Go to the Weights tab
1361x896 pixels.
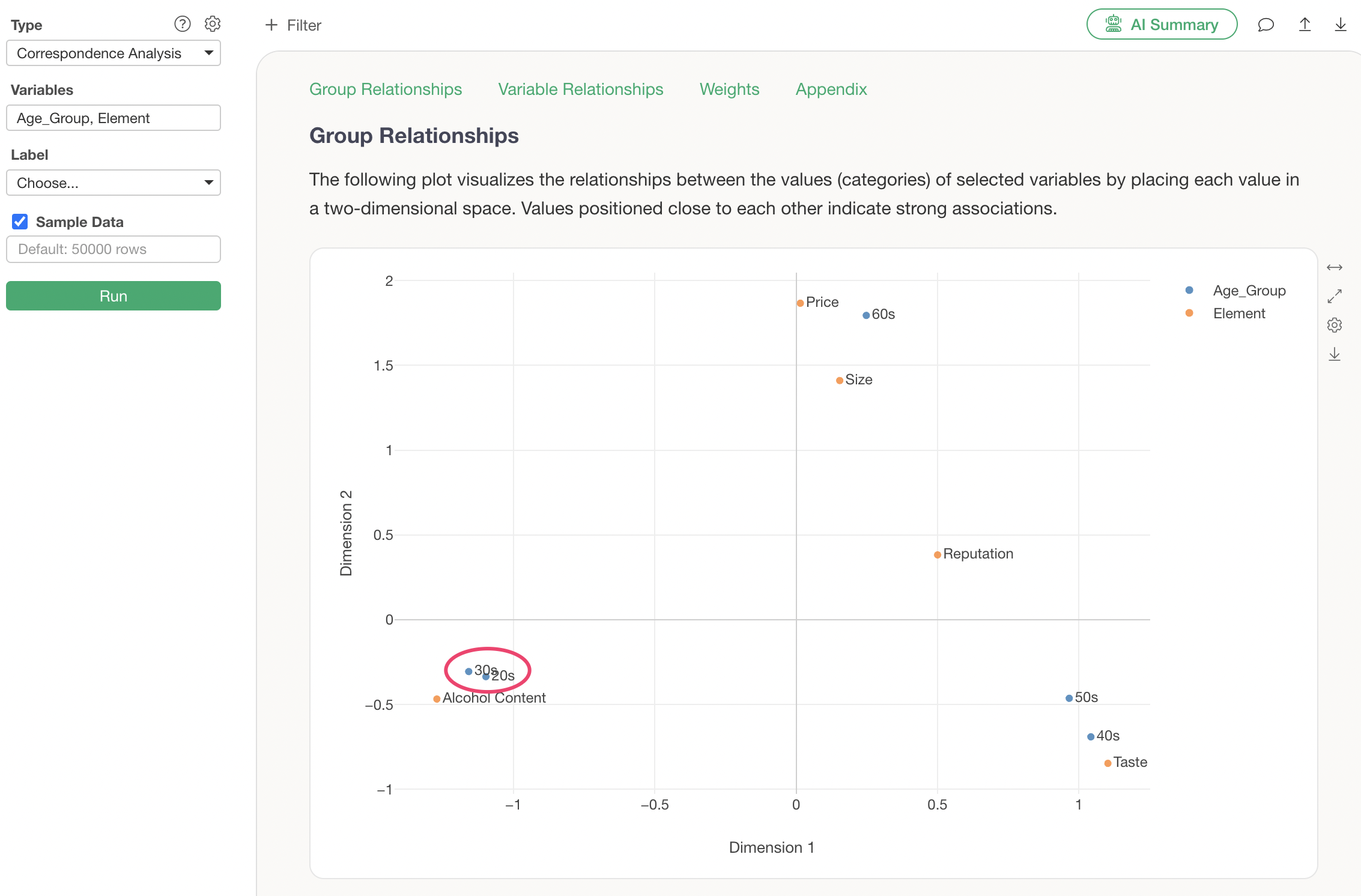[x=729, y=89]
